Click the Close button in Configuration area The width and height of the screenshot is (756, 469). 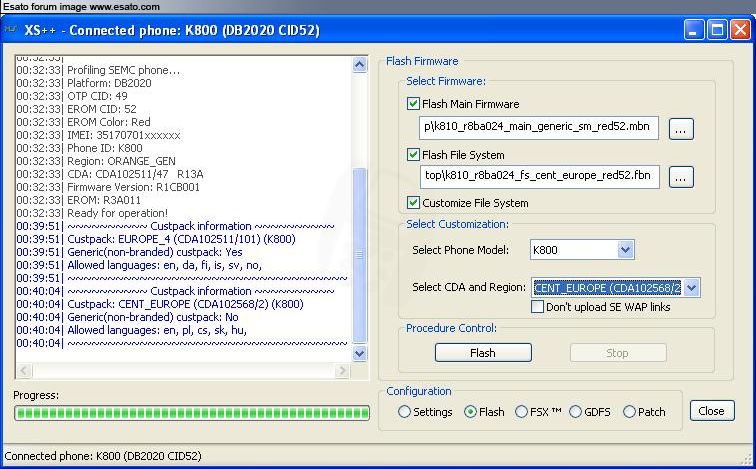(x=712, y=411)
